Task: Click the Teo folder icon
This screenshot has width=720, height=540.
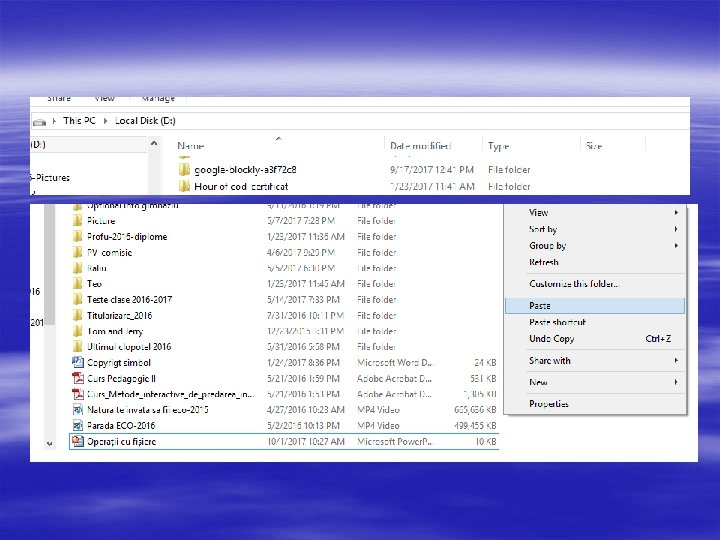Action: point(78,284)
